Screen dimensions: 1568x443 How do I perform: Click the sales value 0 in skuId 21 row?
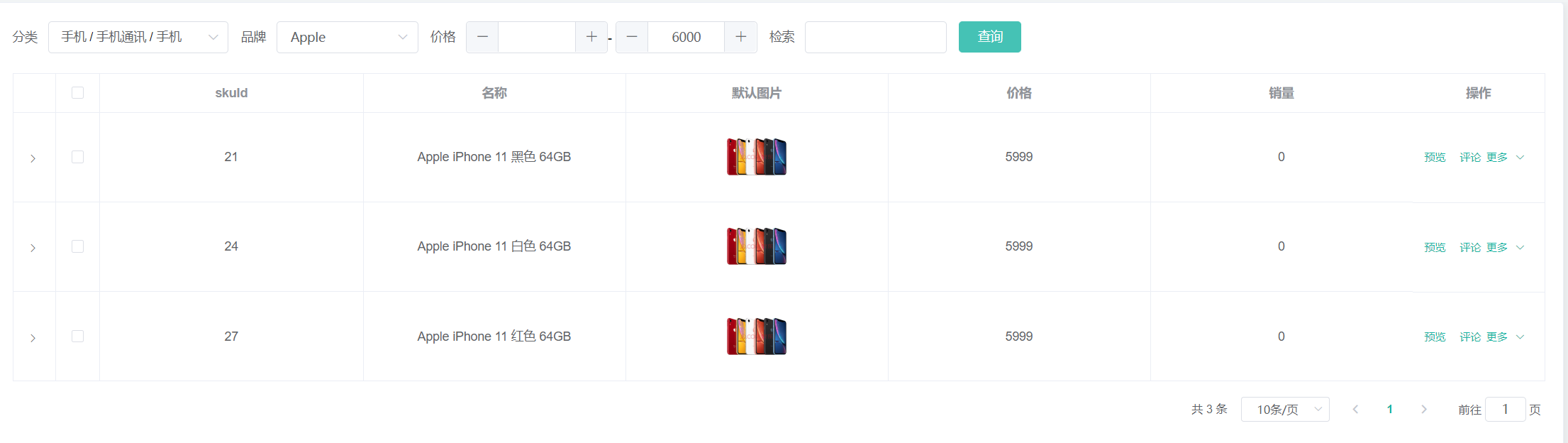click(x=1281, y=157)
